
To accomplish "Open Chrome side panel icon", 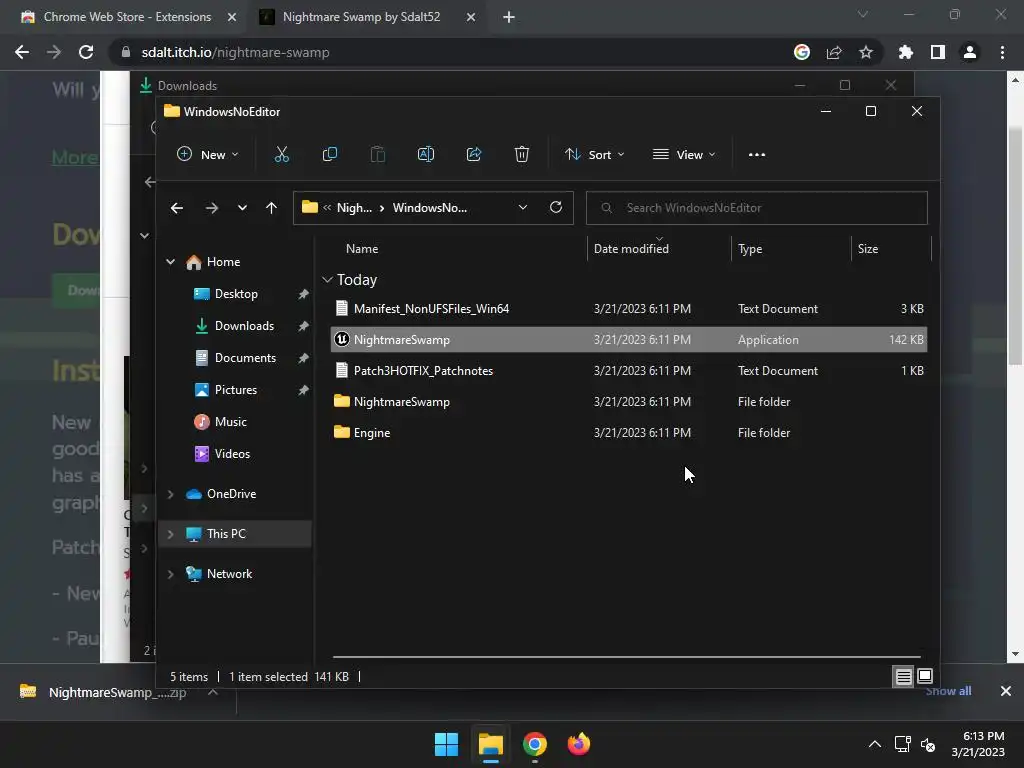I will [938, 52].
